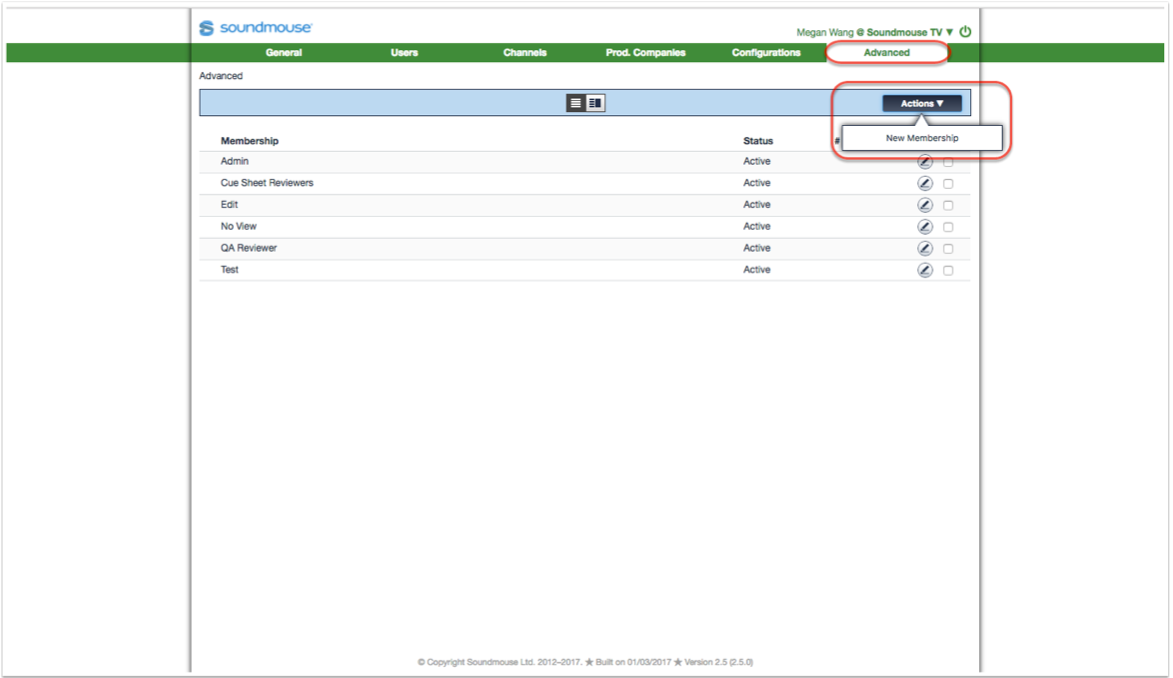Go to the Configurations tab
The image size is (1173, 678).
coord(766,52)
